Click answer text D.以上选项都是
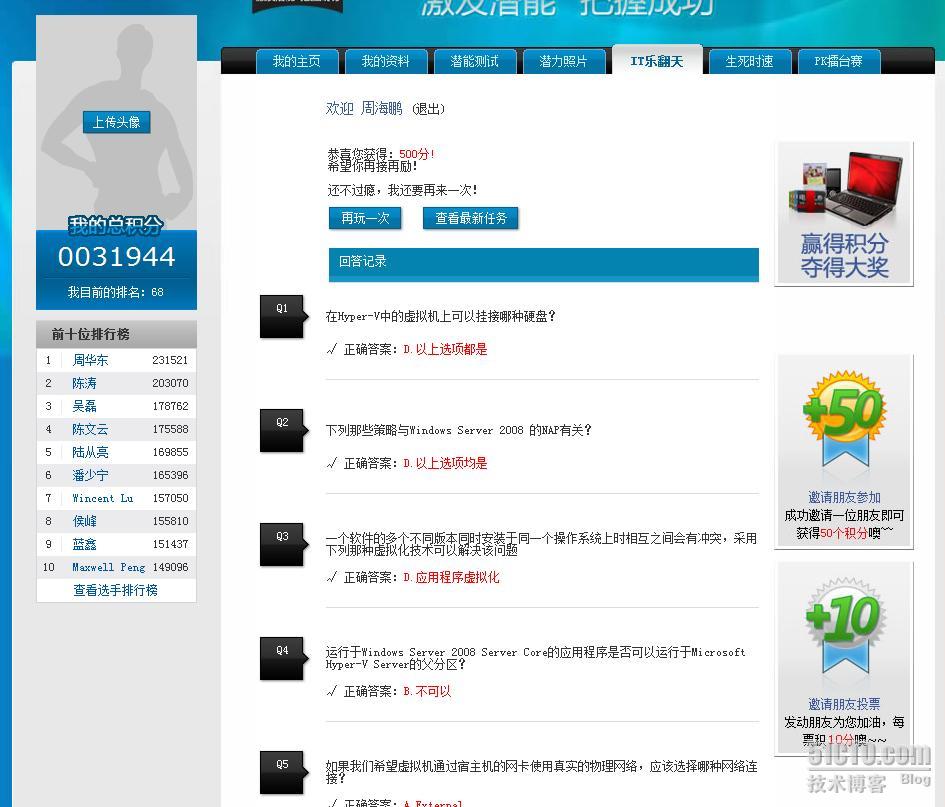Screen dimensions: 945x807 445,350
